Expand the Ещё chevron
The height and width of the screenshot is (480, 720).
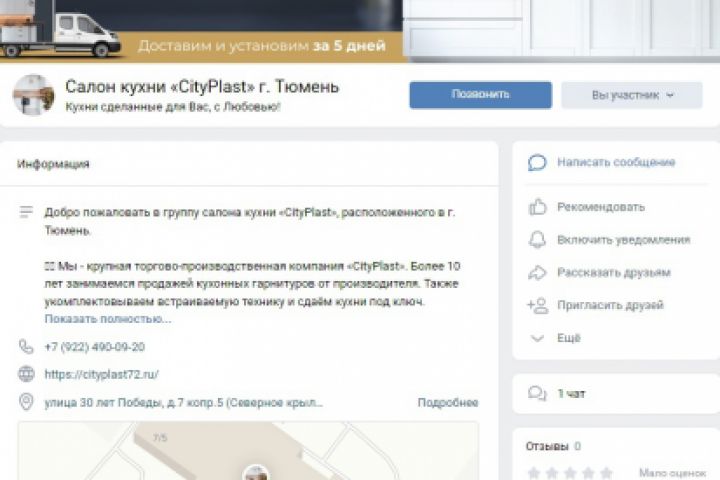(x=537, y=339)
